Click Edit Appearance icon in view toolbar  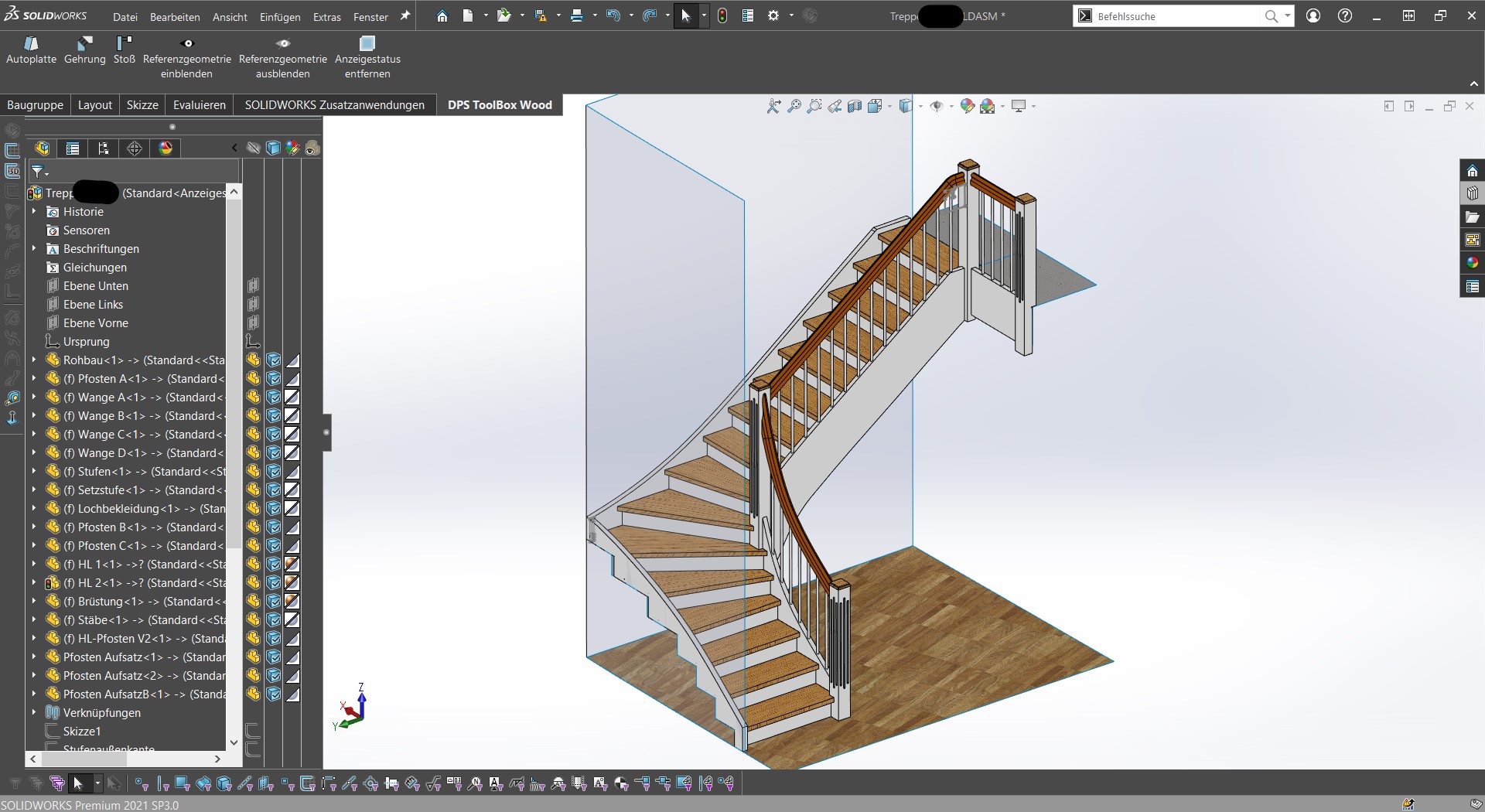[968, 107]
